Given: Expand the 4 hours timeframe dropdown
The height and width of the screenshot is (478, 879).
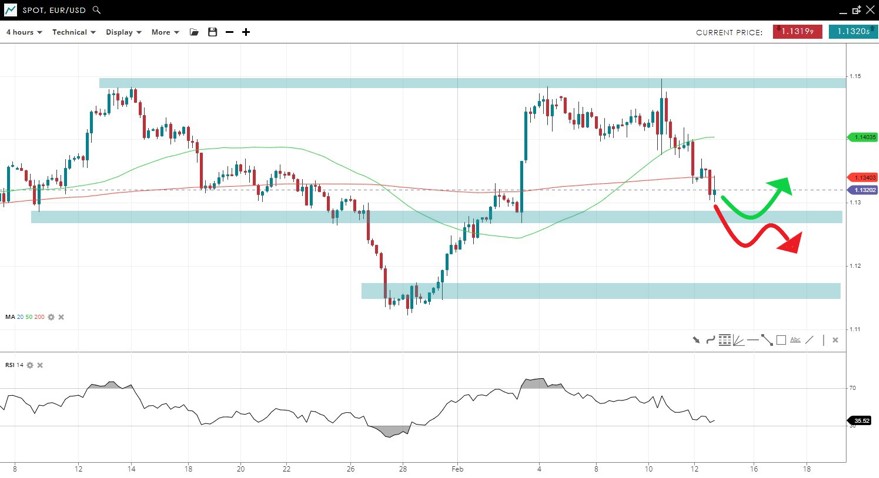Looking at the screenshot, I should click(24, 32).
